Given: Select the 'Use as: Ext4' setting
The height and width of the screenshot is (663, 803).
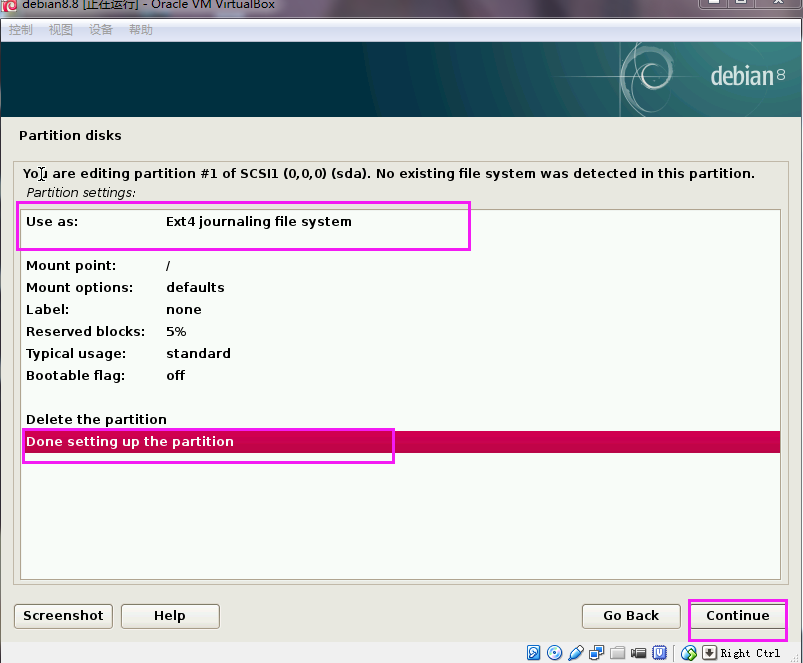Looking at the screenshot, I should coord(188,222).
